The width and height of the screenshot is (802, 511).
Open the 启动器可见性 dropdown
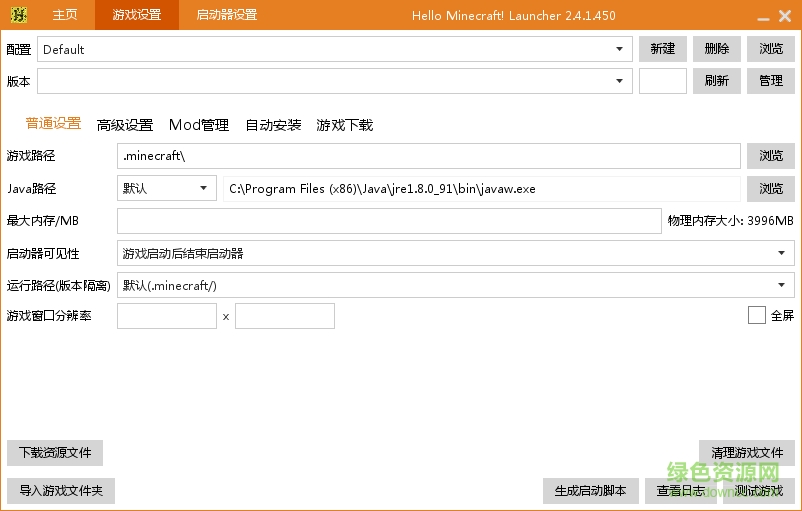[781, 253]
